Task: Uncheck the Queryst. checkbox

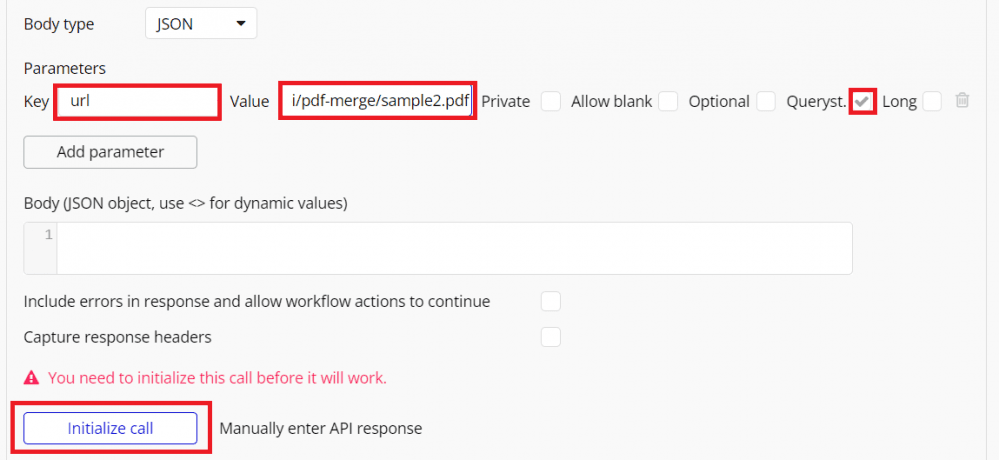Action: [x=863, y=101]
